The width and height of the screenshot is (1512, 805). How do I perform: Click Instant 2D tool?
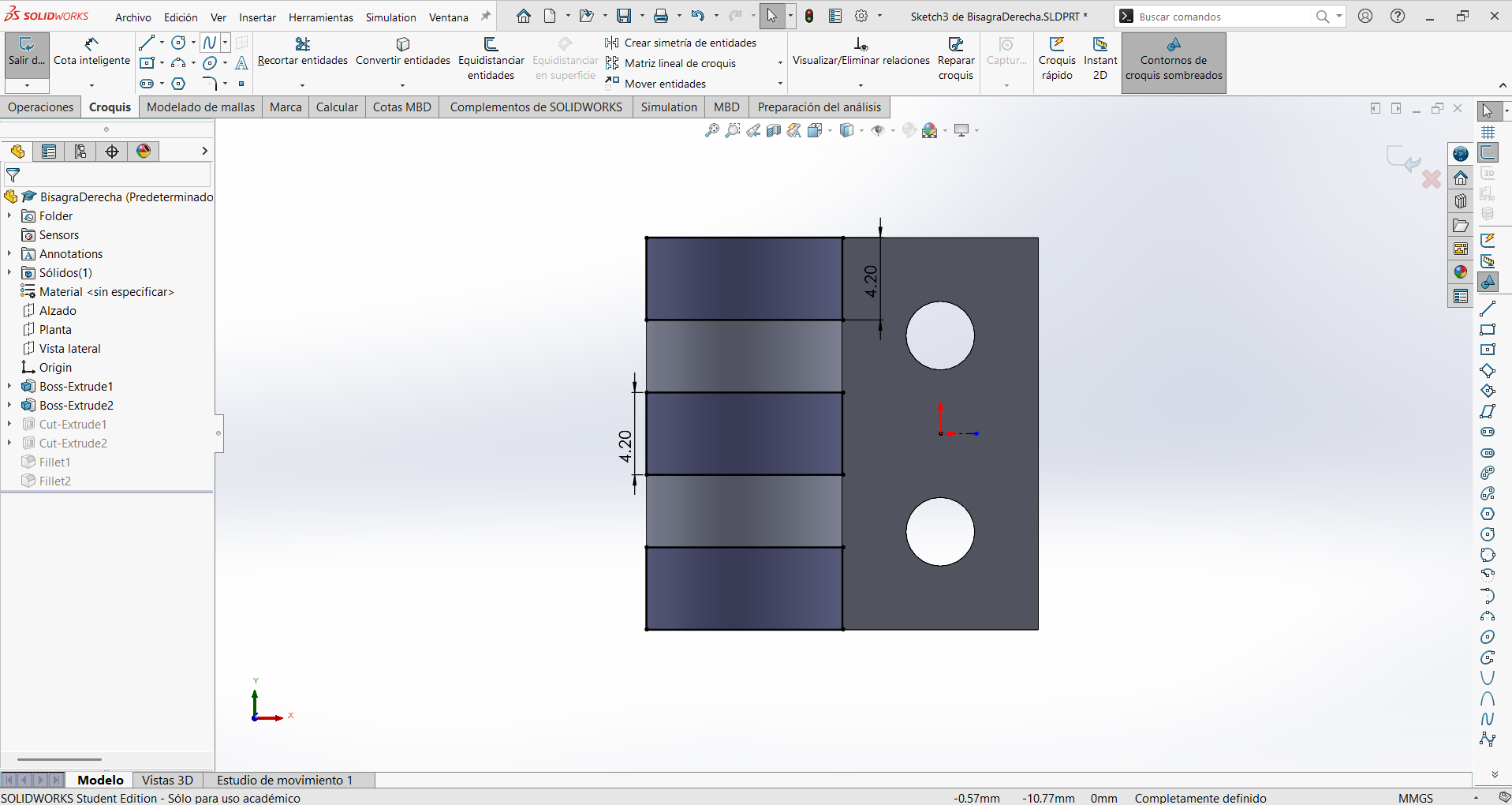pos(1100,59)
